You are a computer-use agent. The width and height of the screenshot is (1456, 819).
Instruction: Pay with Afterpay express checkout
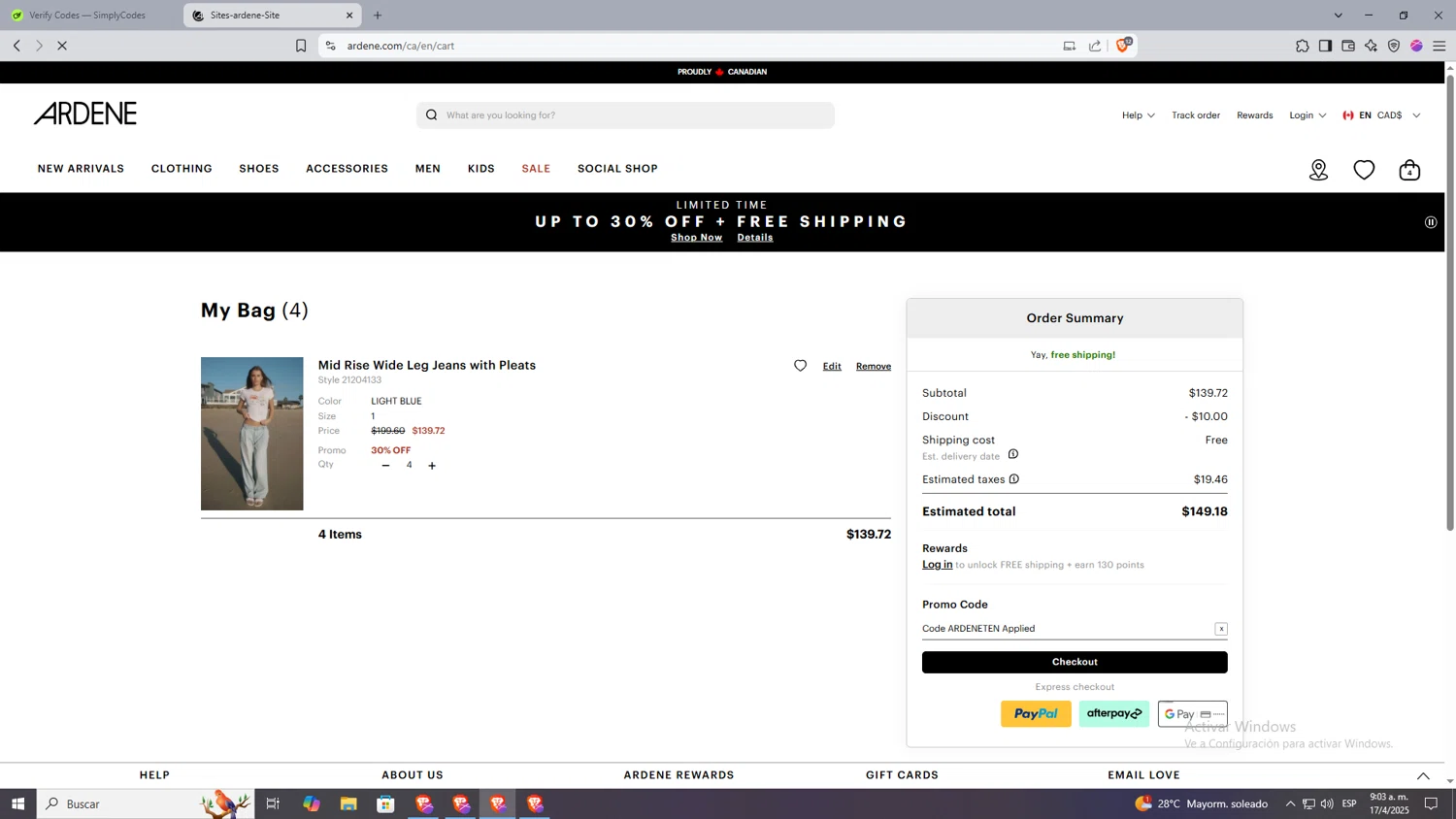click(x=1114, y=714)
